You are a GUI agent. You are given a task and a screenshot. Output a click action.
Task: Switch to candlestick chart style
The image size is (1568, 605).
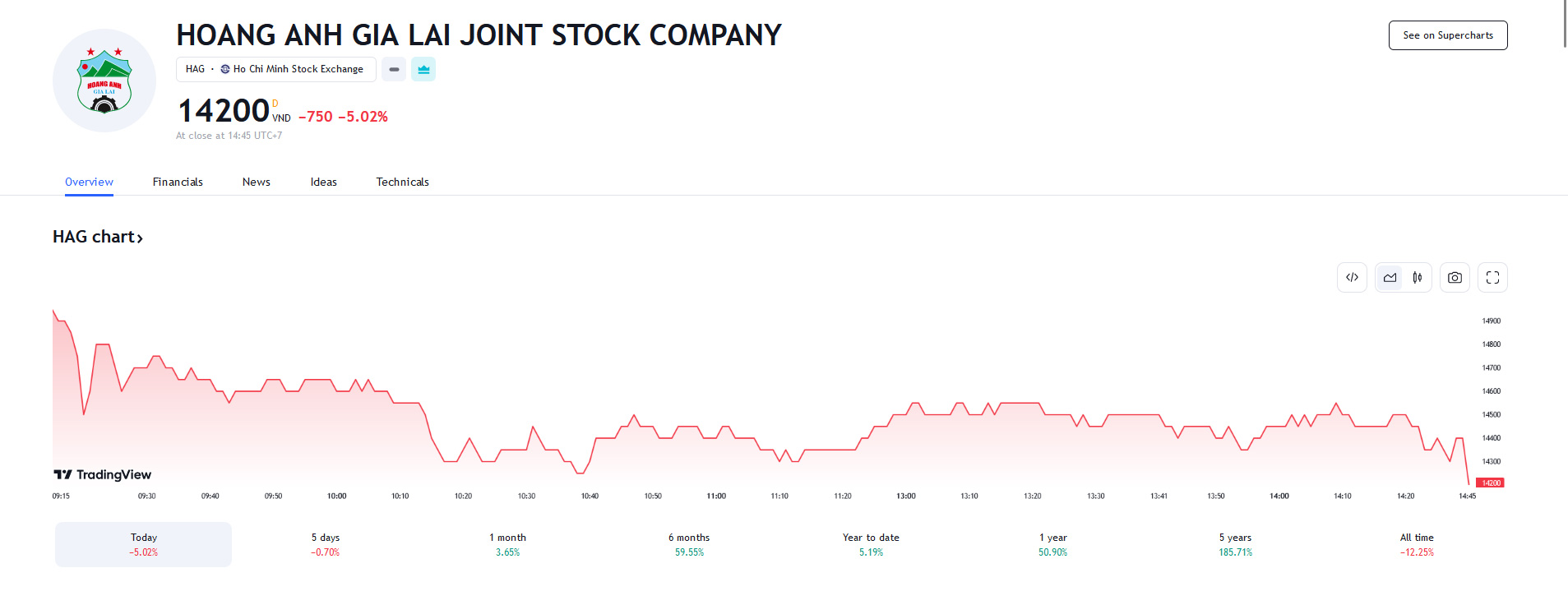click(1417, 278)
